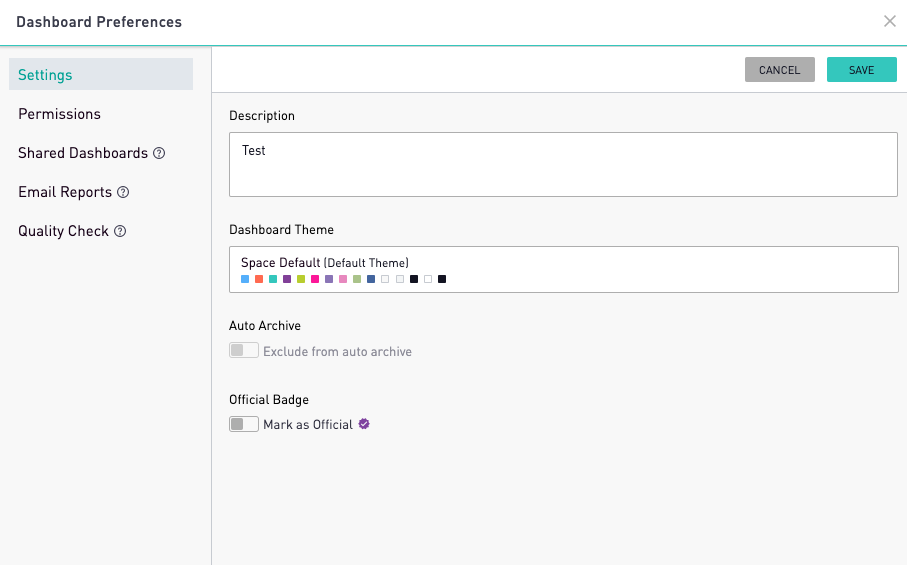Click the light blue theme swatch
The width and height of the screenshot is (907, 565).
245,279
